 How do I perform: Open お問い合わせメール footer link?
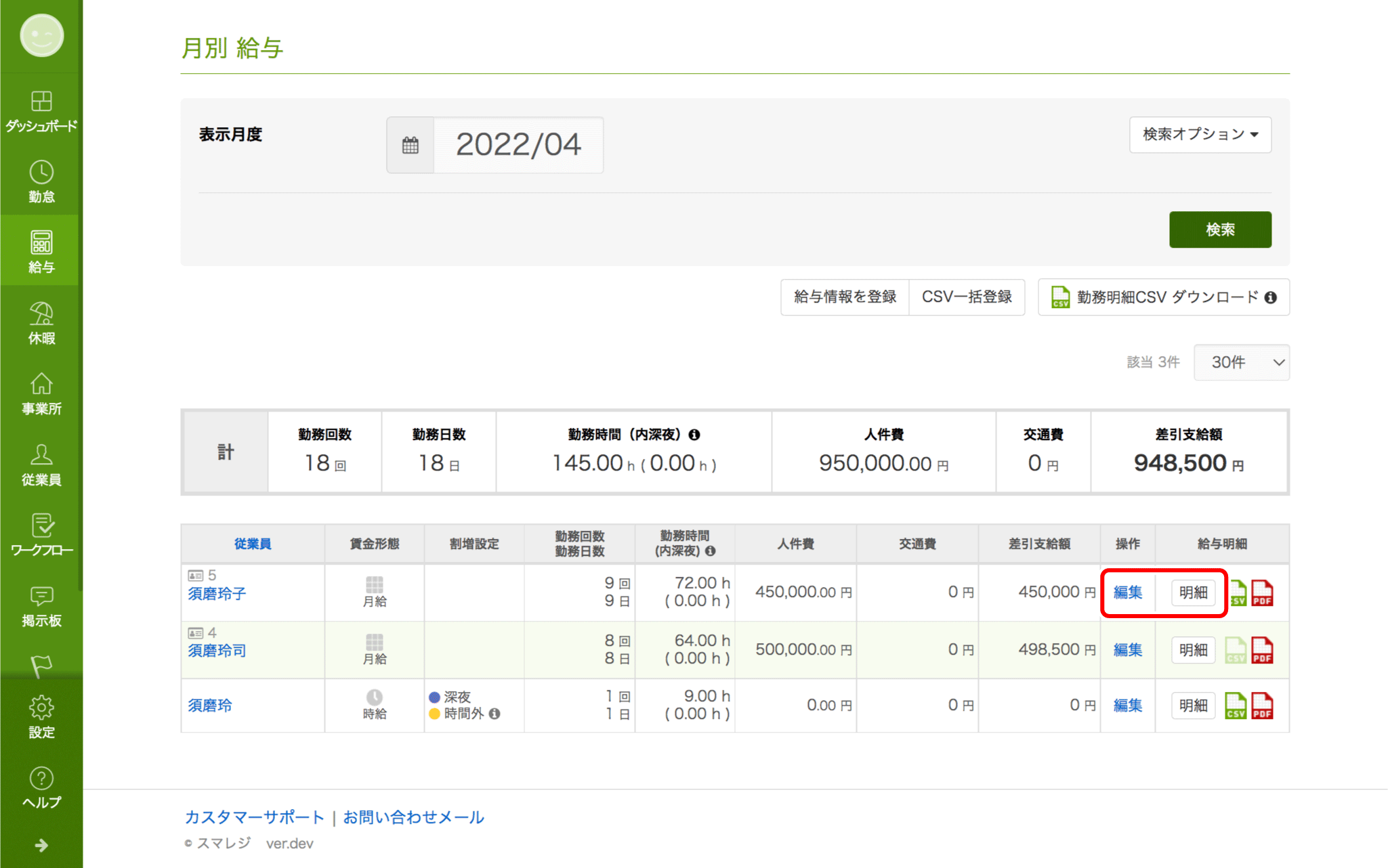tap(413, 817)
